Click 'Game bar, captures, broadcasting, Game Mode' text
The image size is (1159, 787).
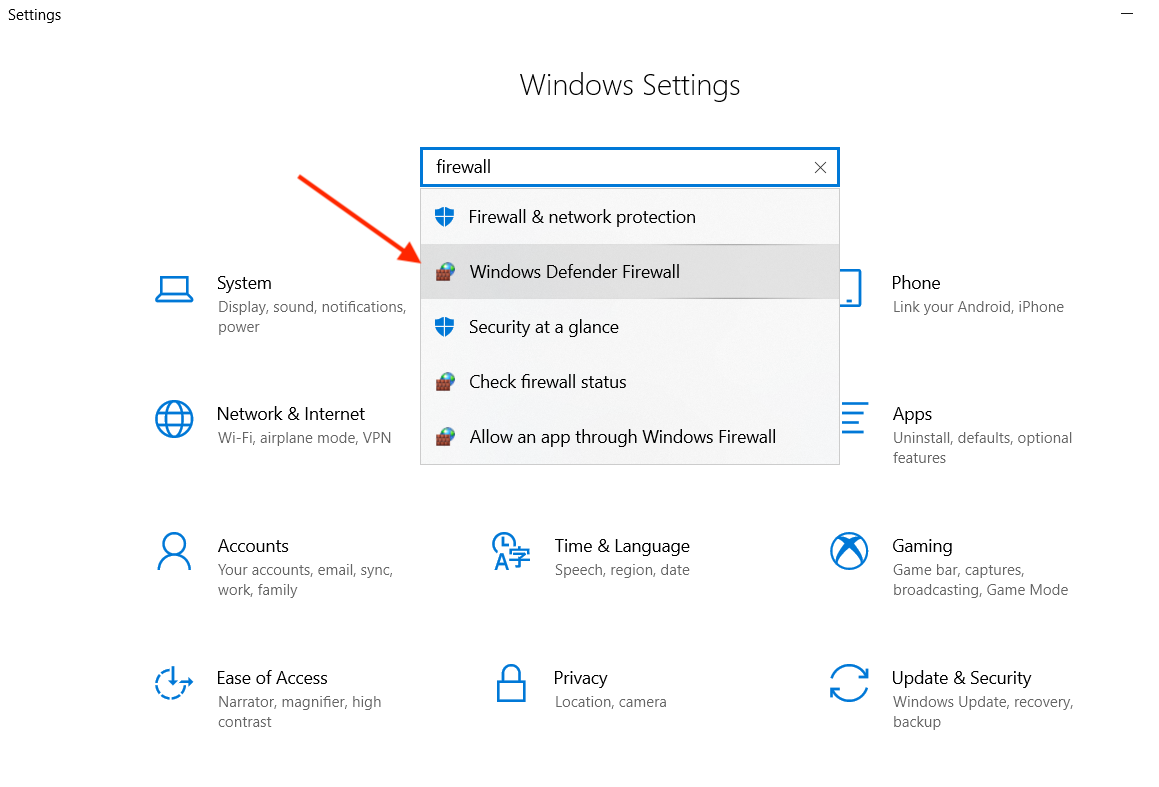coord(980,580)
